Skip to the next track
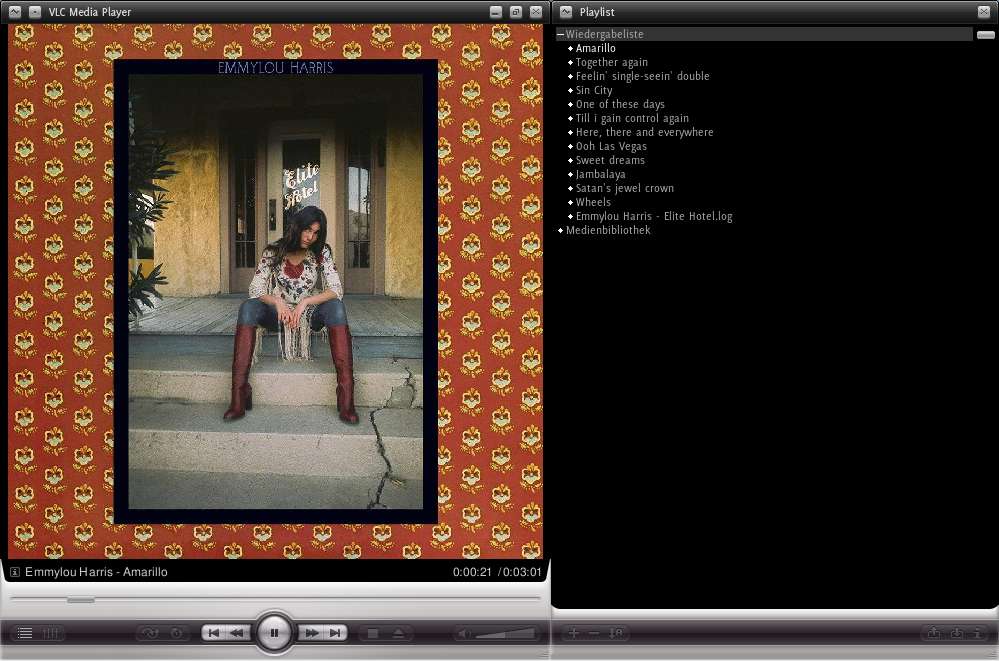999x661 pixels. (x=335, y=633)
